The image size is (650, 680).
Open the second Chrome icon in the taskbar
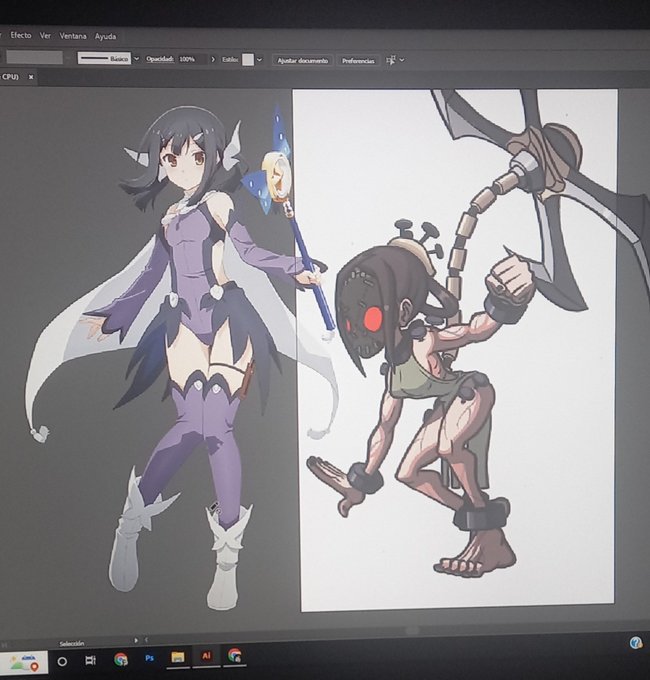235,656
